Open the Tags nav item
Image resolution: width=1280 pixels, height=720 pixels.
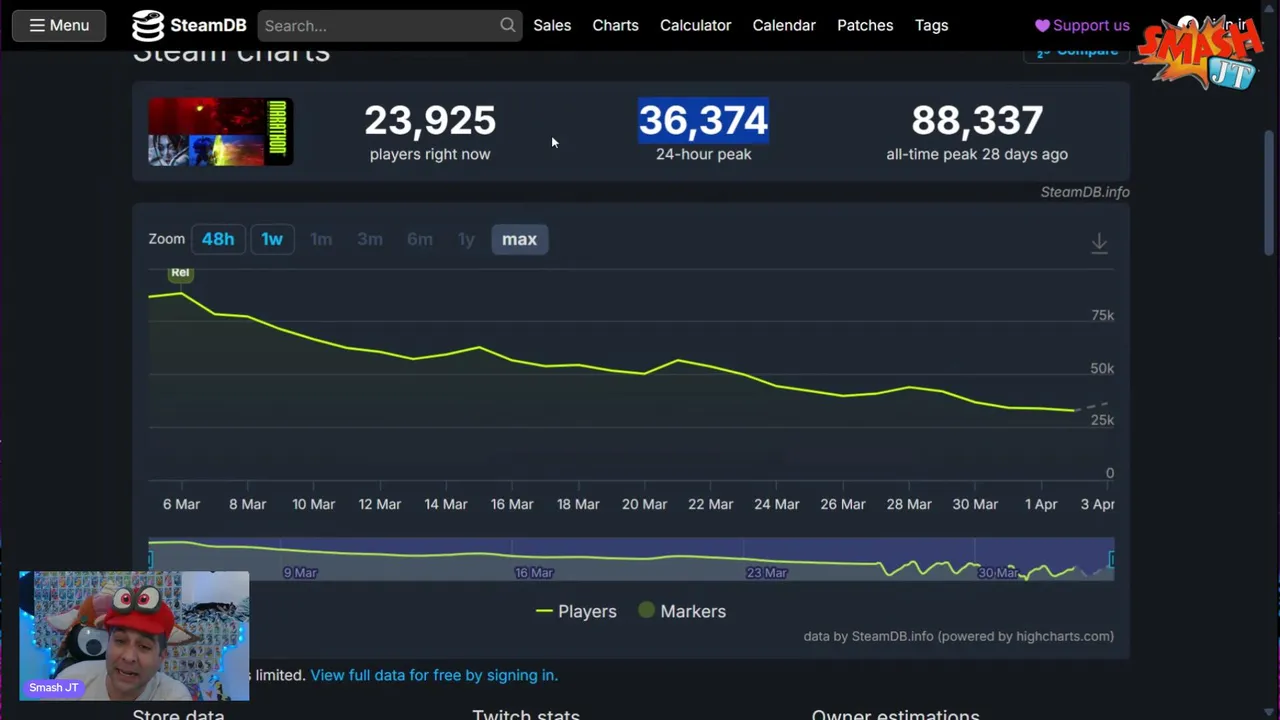931,25
